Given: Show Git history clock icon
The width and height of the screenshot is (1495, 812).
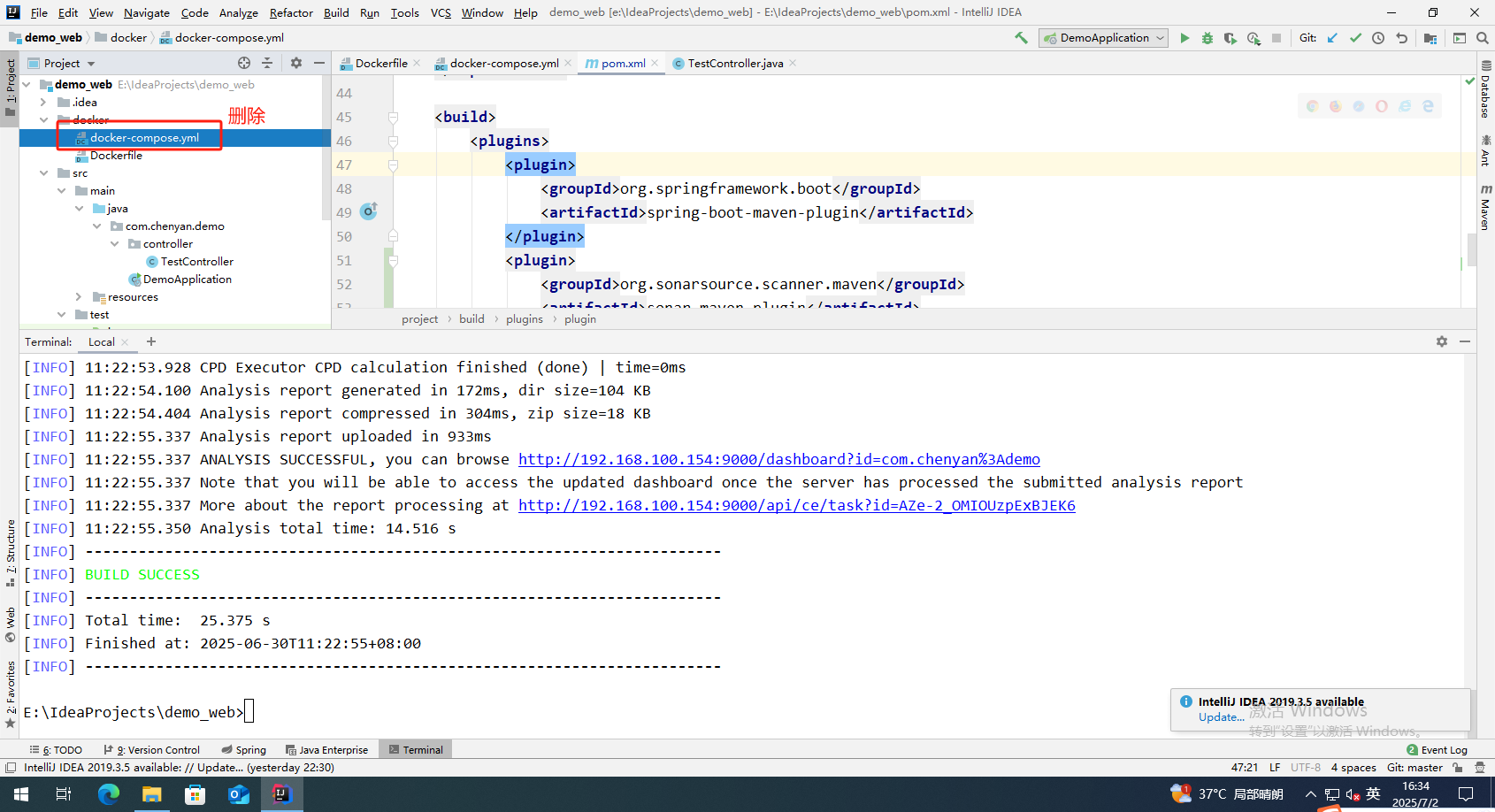Looking at the screenshot, I should 1378,38.
